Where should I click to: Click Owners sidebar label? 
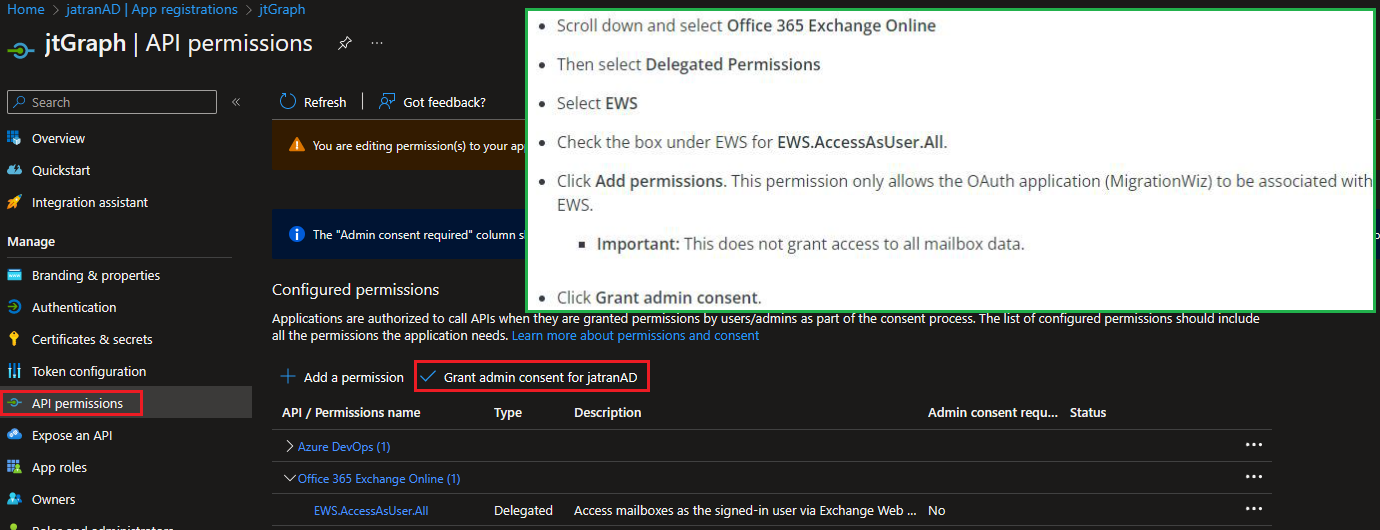(x=54, y=499)
